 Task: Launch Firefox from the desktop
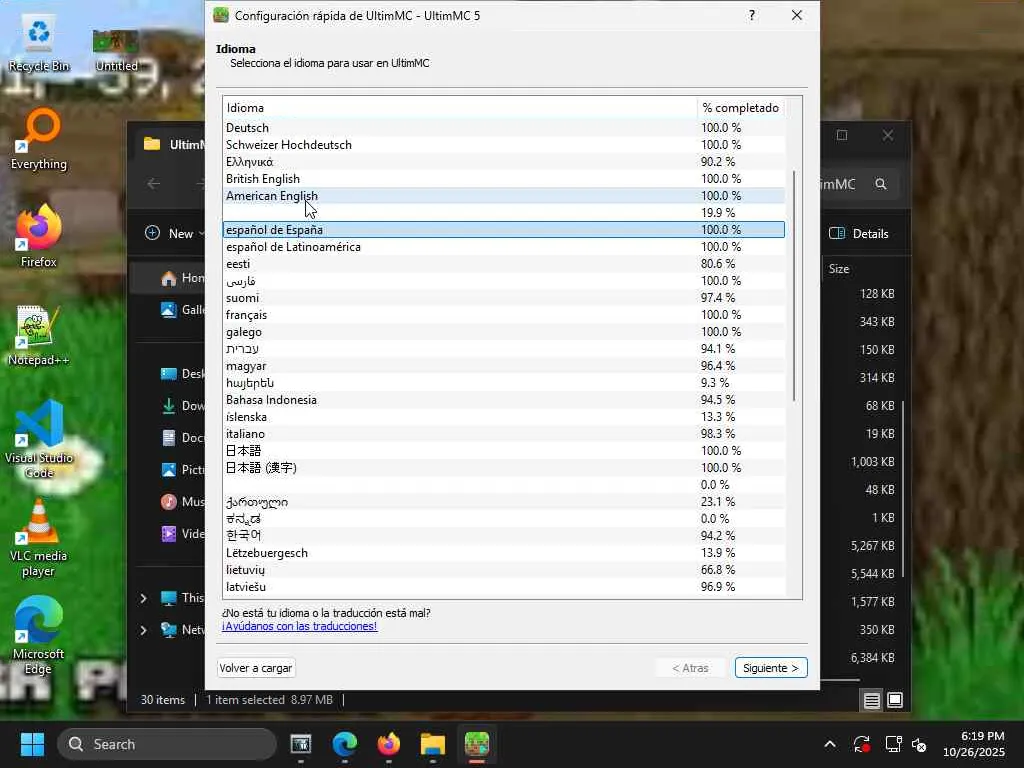click(39, 236)
